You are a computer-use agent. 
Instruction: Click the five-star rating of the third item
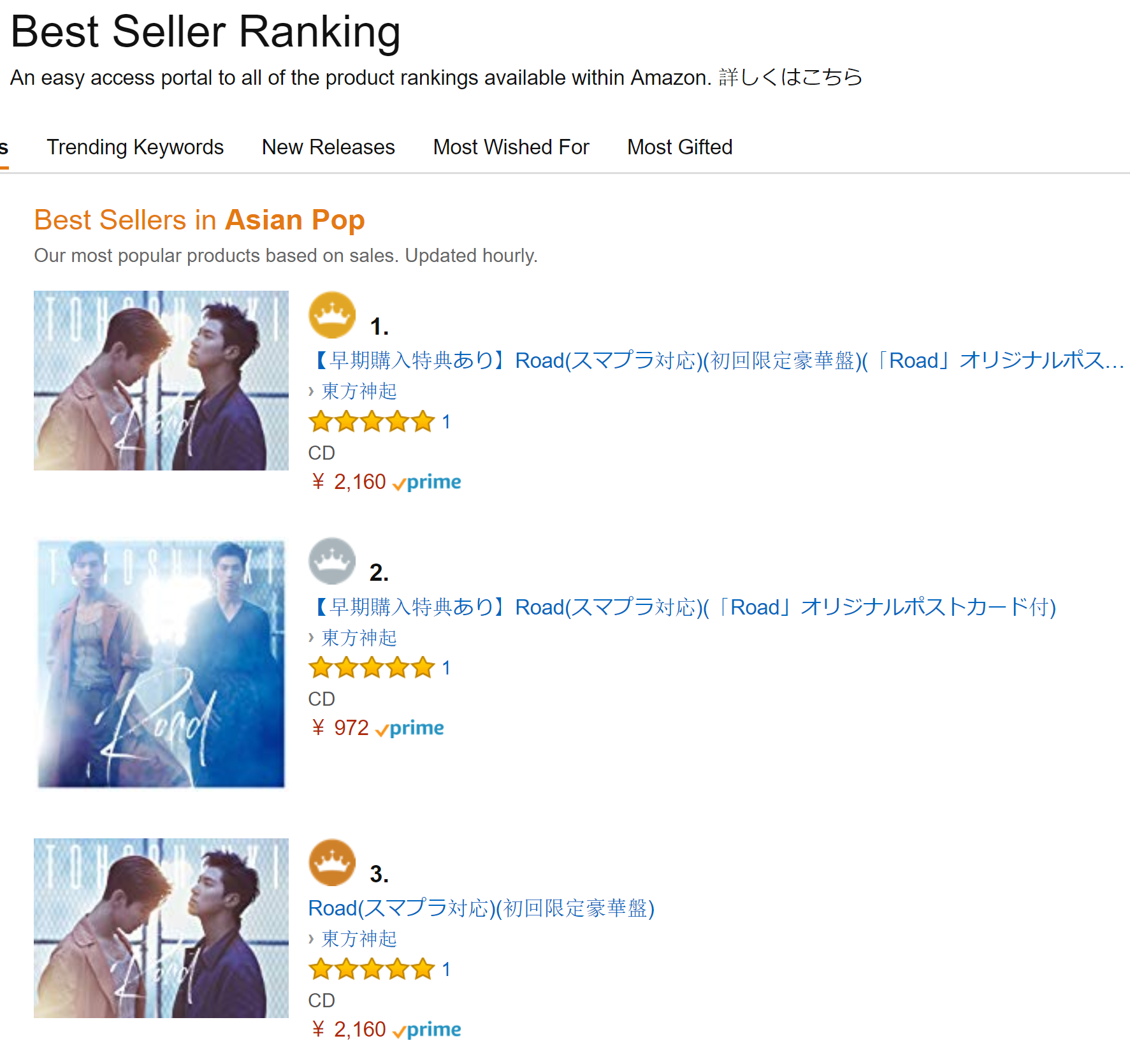coord(372,970)
